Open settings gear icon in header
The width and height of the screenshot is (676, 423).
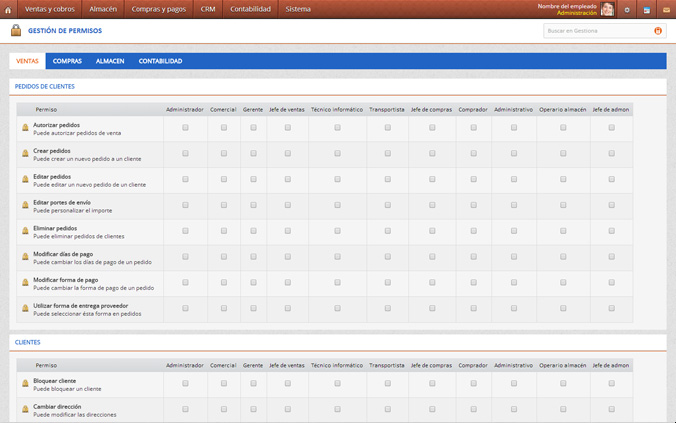627,9
